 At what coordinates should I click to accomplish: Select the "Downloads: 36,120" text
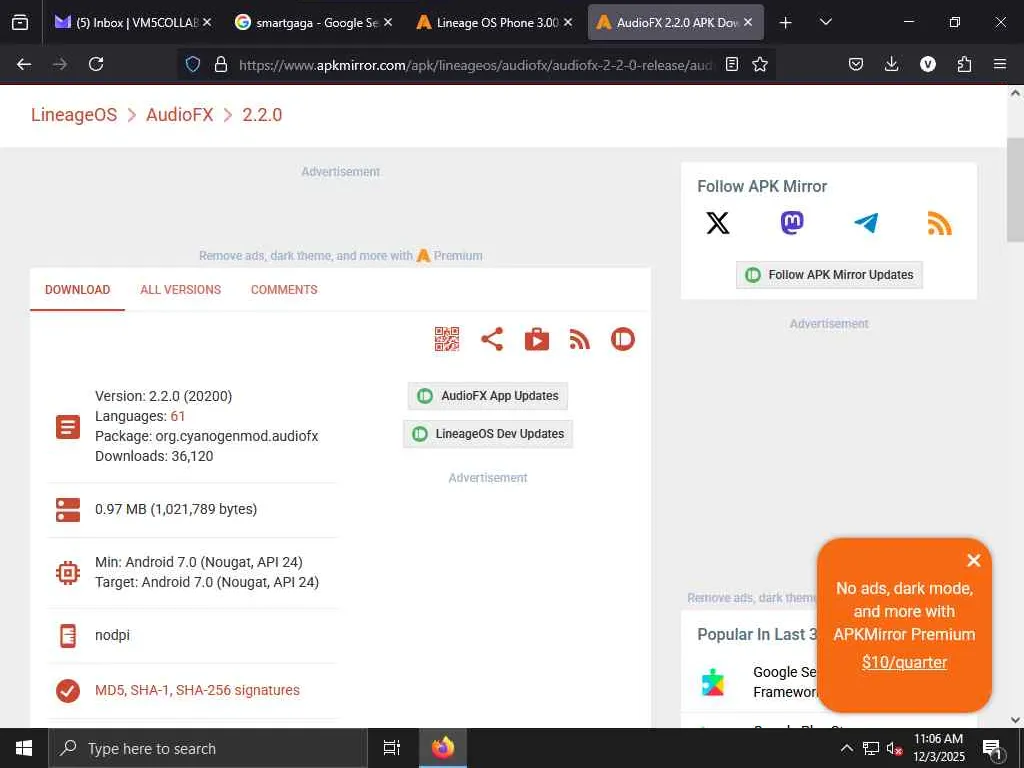pos(154,456)
